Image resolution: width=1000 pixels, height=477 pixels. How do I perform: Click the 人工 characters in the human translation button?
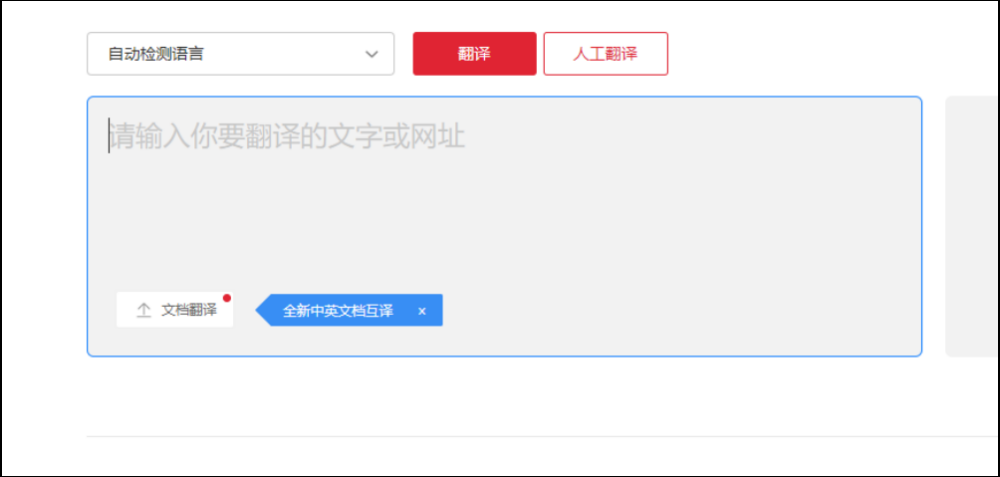(588, 54)
